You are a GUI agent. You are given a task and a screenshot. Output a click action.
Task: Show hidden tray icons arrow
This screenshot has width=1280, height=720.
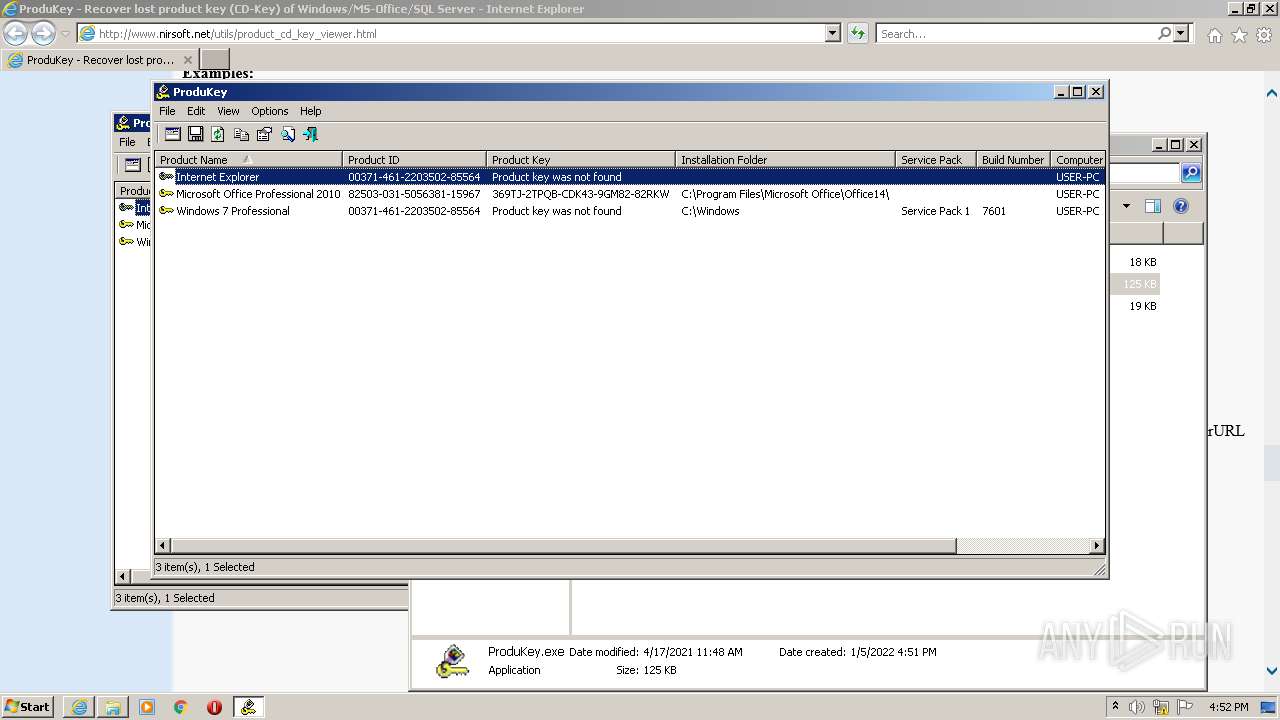pos(1115,706)
